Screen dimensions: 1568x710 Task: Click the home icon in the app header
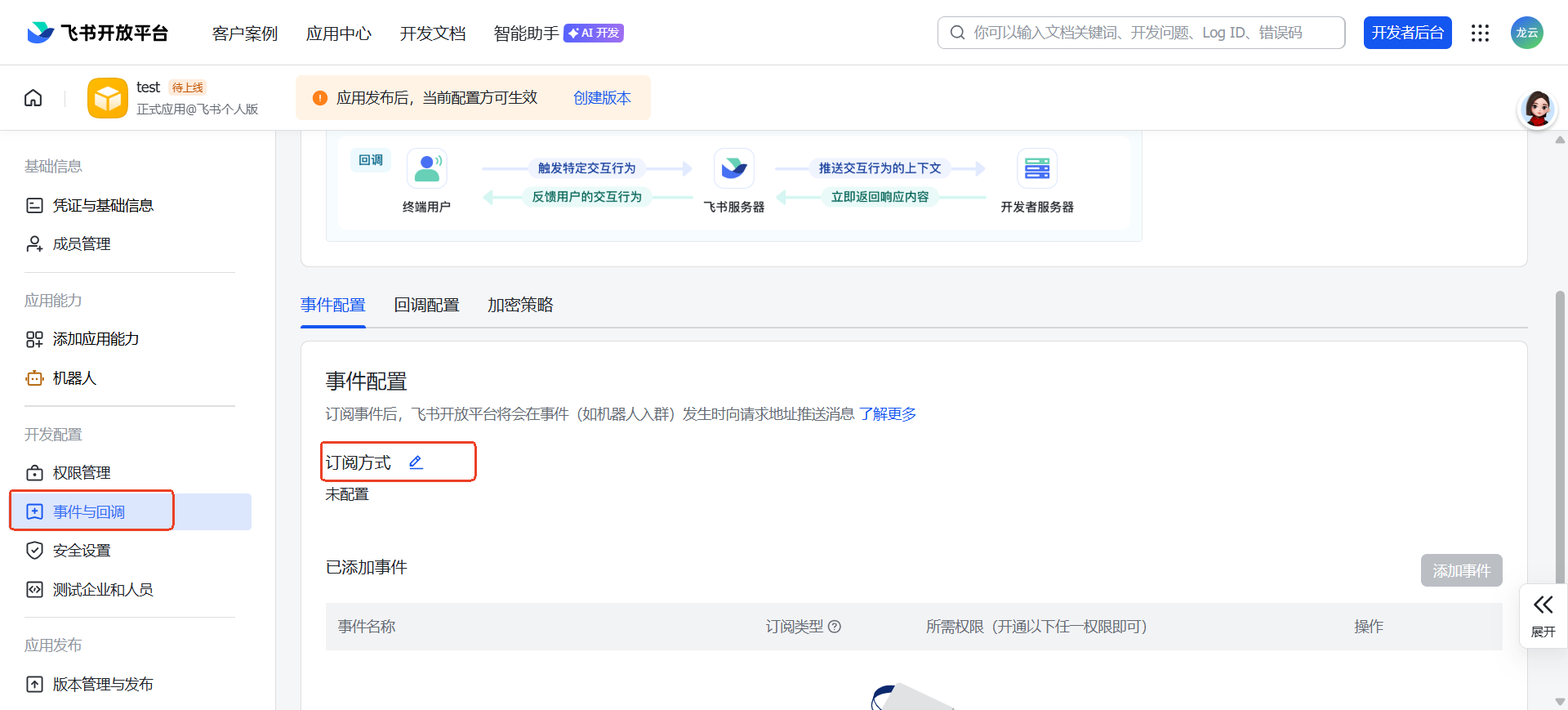tap(33, 98)
